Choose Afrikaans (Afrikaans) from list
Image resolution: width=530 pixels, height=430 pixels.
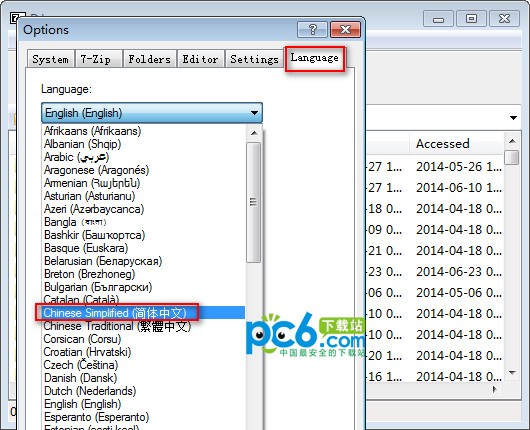click(144, 131)
